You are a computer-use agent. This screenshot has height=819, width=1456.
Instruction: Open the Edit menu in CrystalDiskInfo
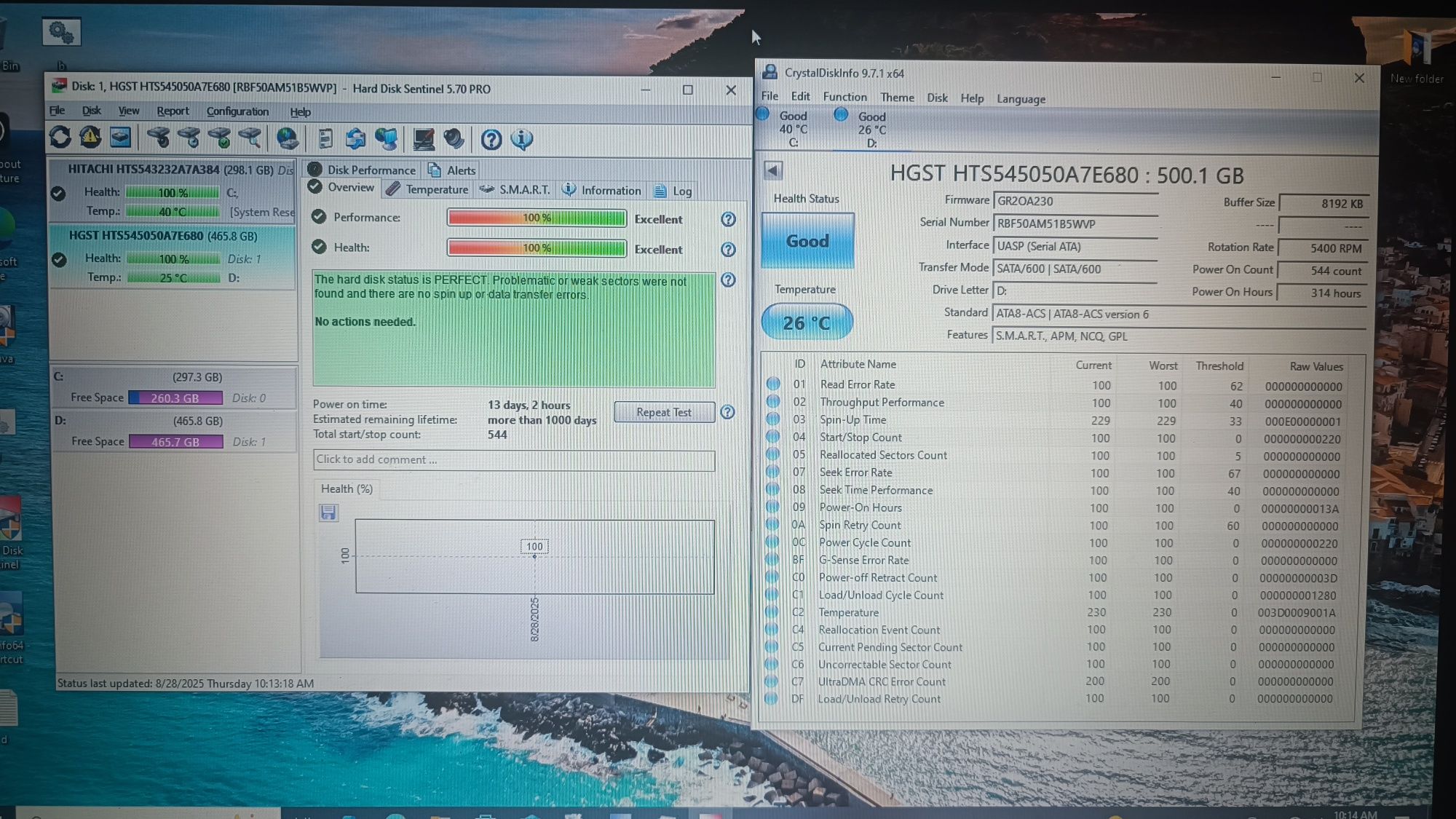point(800,96)
